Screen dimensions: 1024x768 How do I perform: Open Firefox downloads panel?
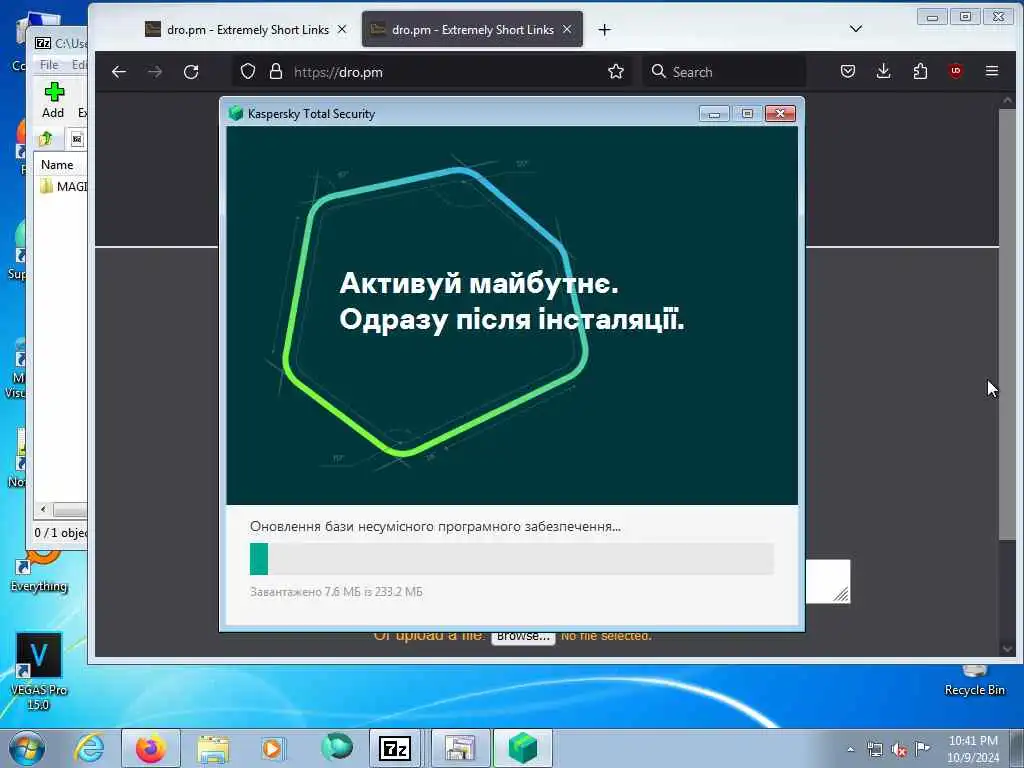point(884,71)
